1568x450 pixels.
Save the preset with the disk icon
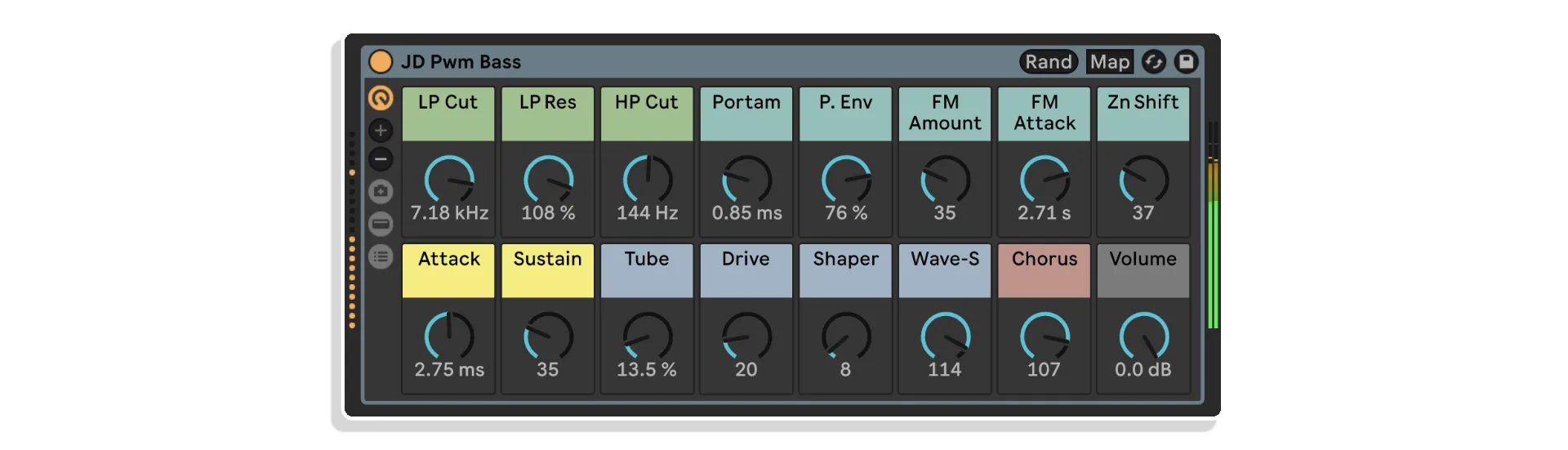coord(1186,62)
